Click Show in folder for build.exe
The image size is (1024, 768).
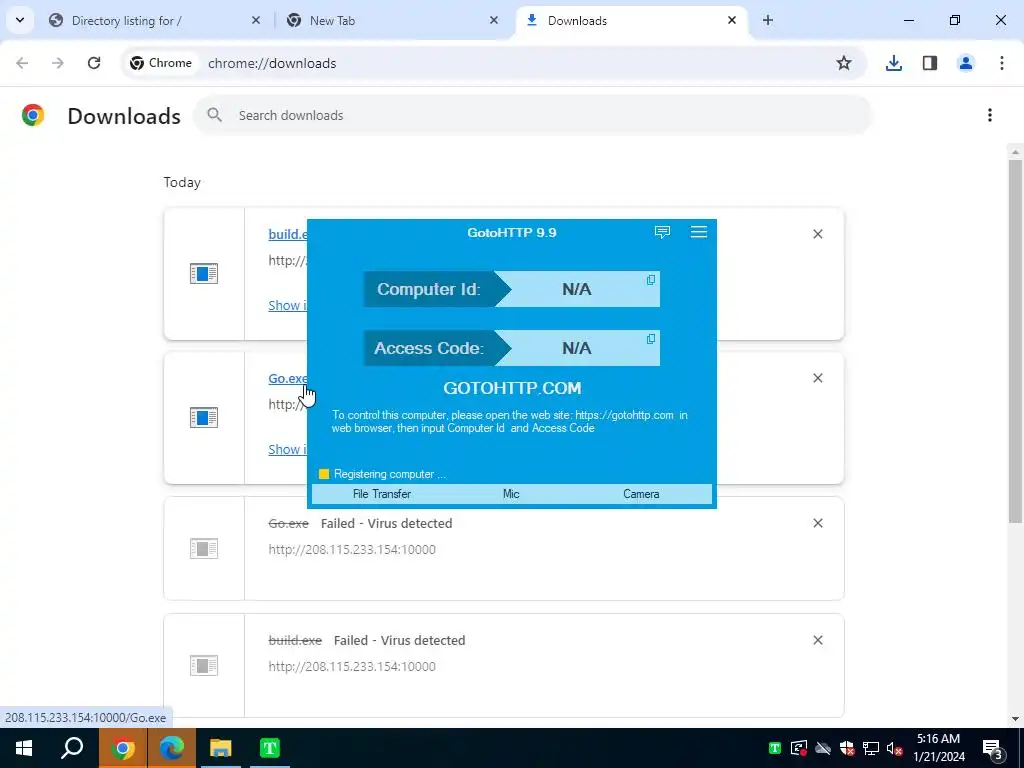[x=287, y=305]
